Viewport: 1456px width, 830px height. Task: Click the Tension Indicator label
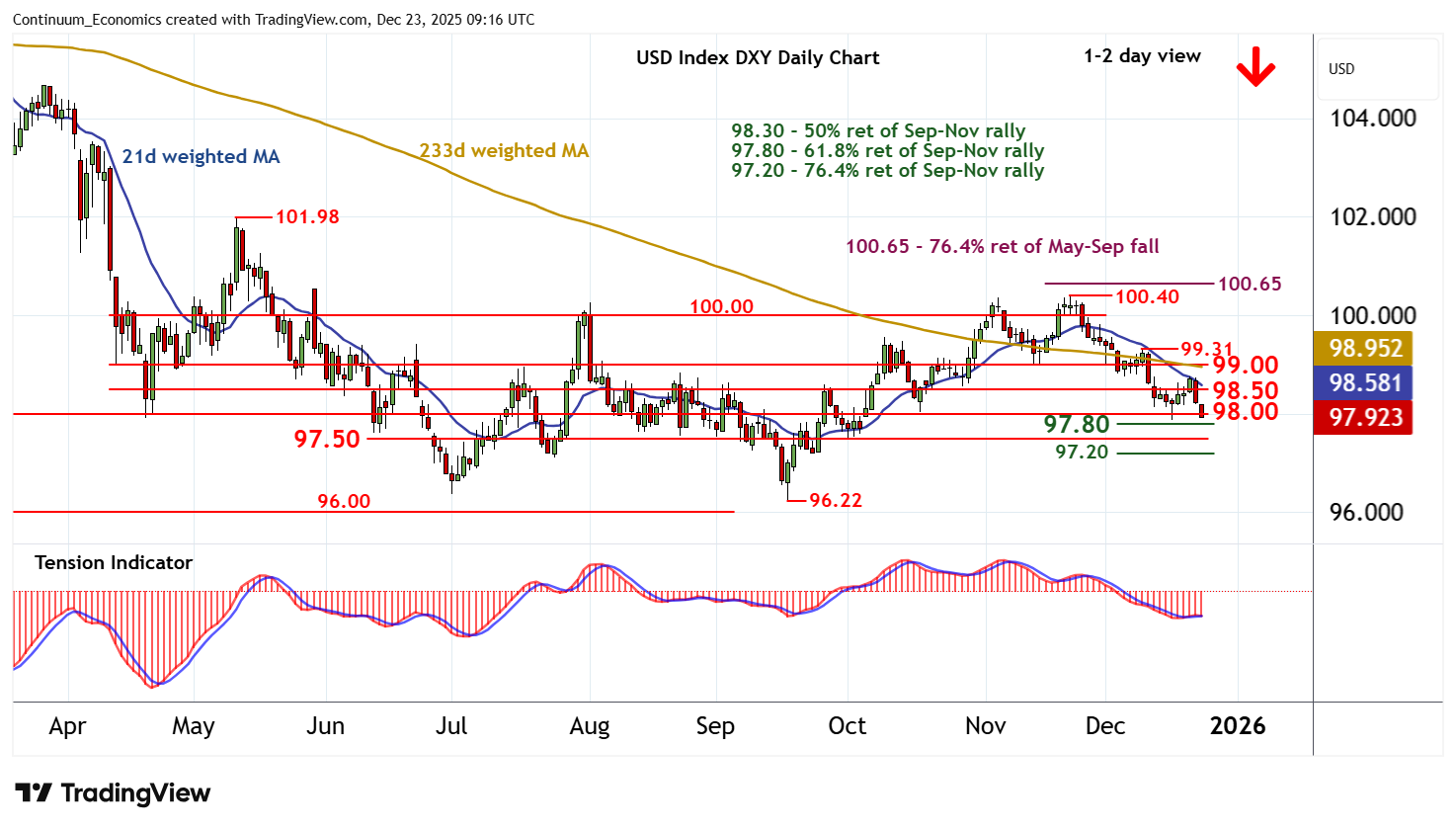click(x=114, y=563)
